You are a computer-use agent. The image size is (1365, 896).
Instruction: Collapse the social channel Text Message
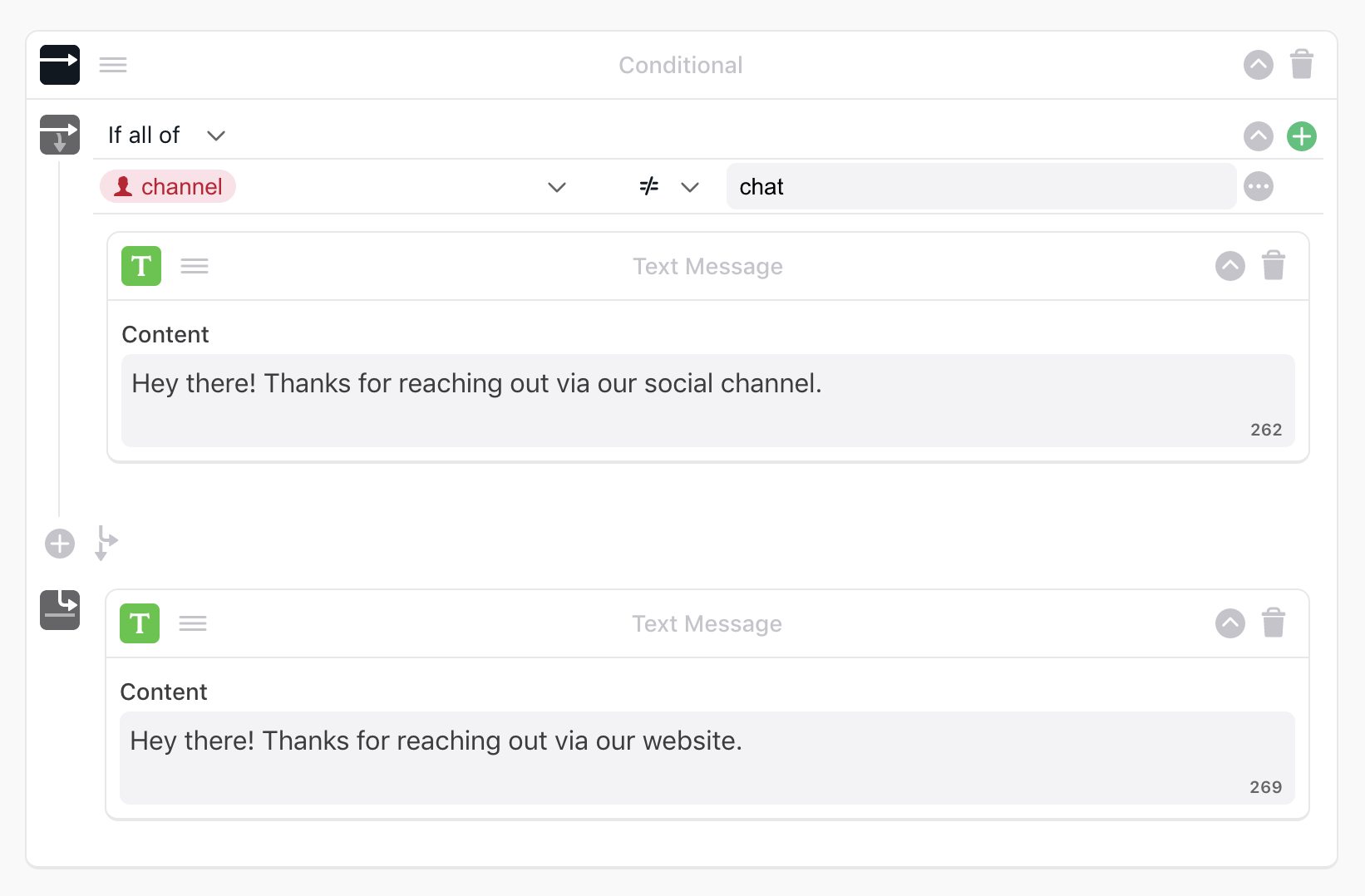tap(1229, 266)
